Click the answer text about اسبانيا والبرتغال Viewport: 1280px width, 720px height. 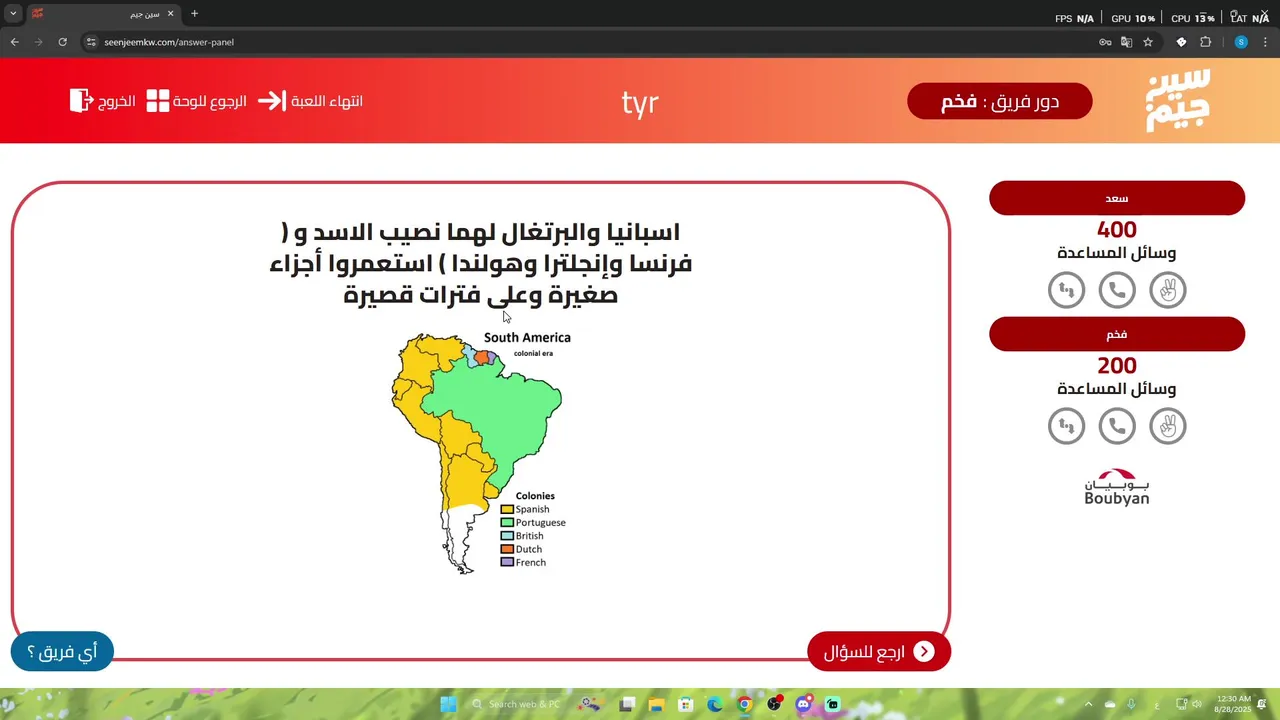(x=481, y=263)
